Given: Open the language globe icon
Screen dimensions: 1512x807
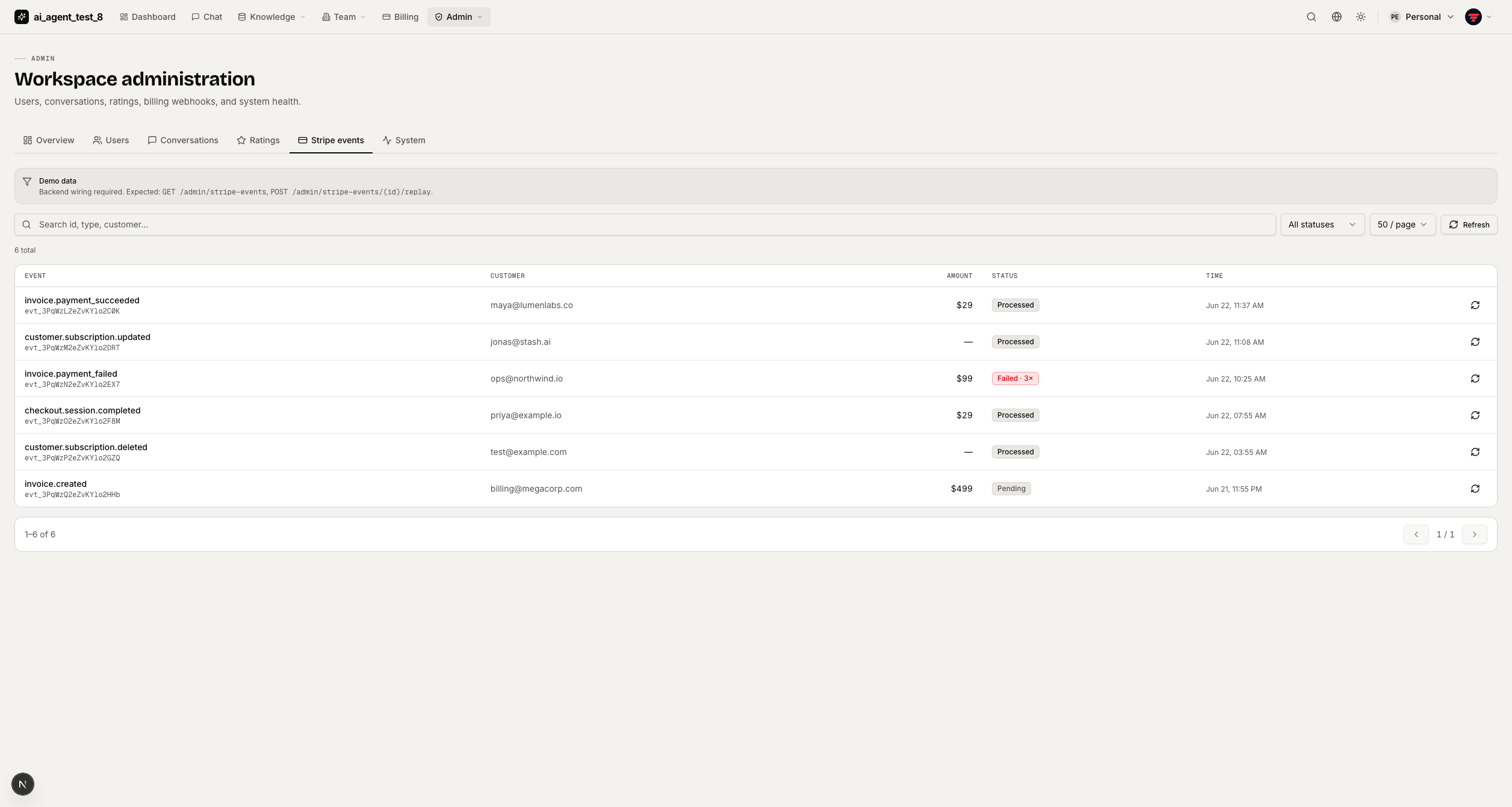Looking at the screenshot, I should tap(1336, 17).
